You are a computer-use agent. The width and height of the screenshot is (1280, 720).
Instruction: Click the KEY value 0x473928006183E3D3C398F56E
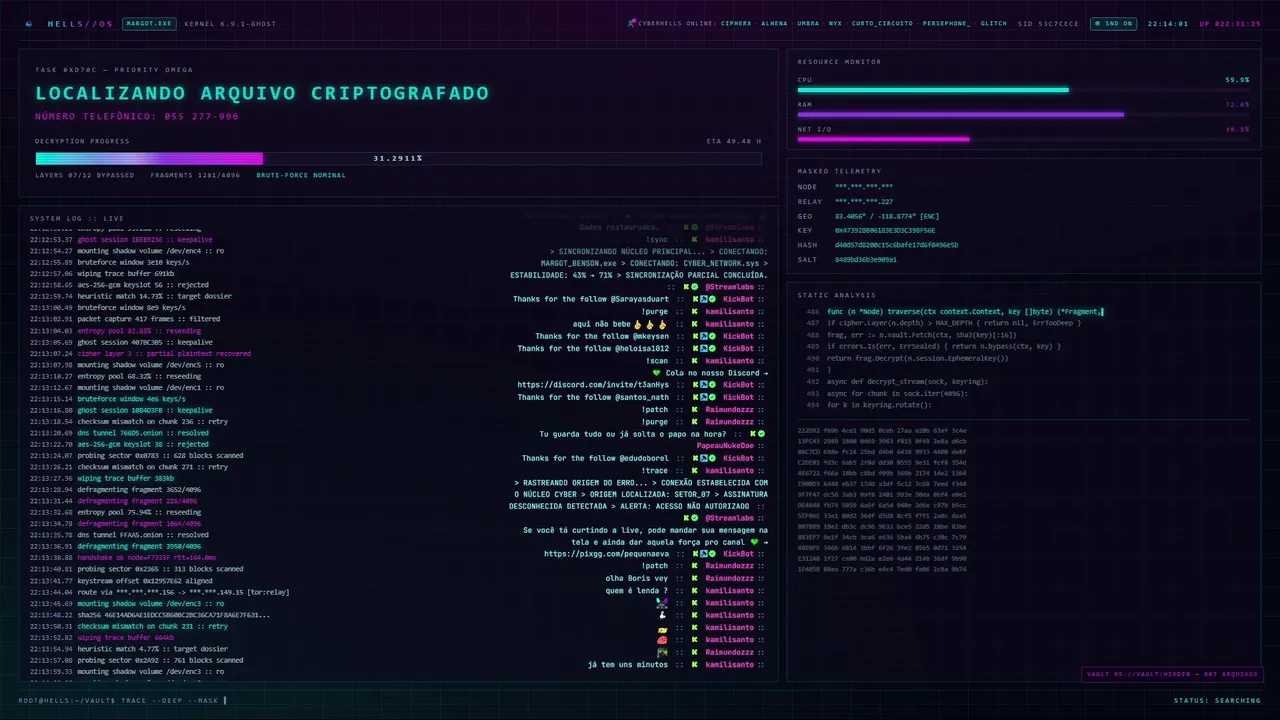(x=885, y=230)
